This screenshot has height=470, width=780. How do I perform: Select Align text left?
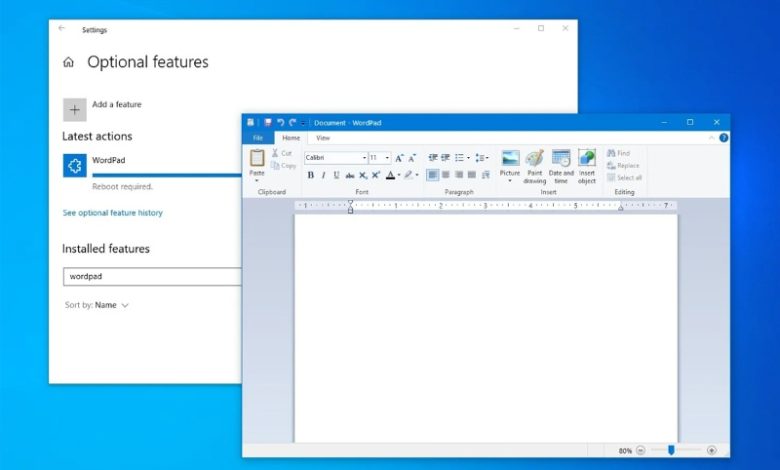[432, 175]
